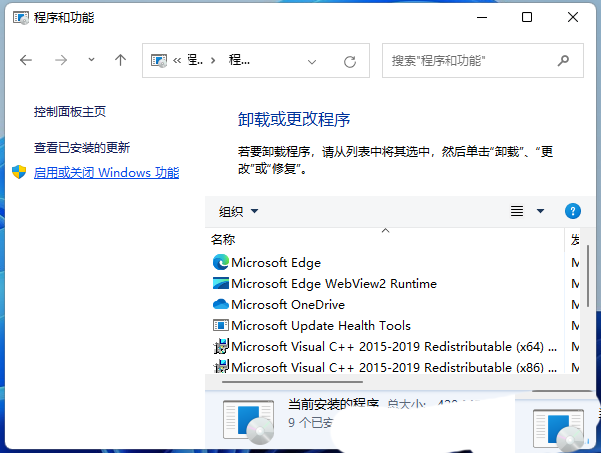The image size is (601, 453).
Task: Sort by the 名称 column header
Action: (x=223, y=240)
